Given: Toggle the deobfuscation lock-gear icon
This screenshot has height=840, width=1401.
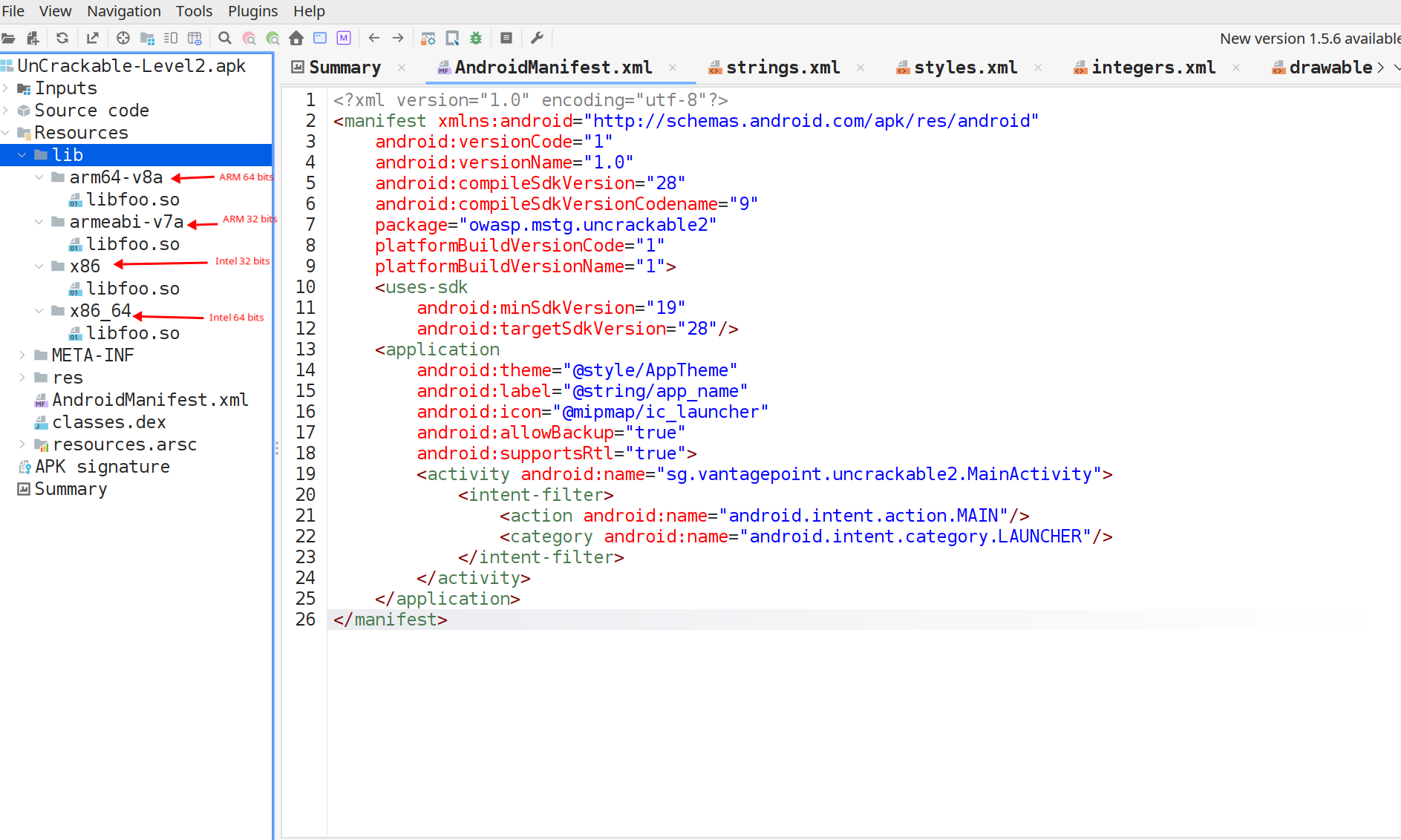Looking at the screenshot, I should coord(428,38).
